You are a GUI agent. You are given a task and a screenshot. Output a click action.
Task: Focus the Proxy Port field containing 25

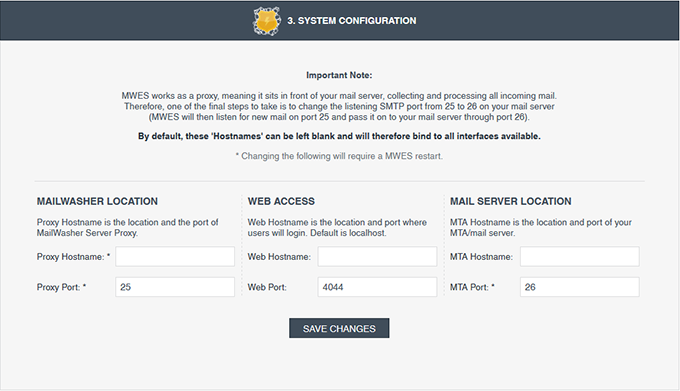click(175, 287)
